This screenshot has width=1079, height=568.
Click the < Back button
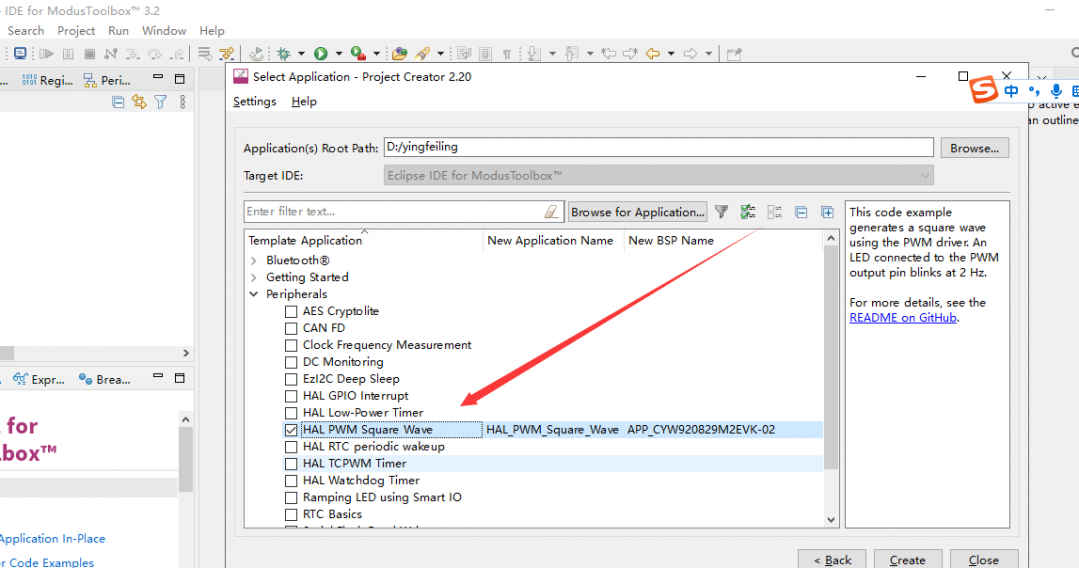(x=833, y=560)
